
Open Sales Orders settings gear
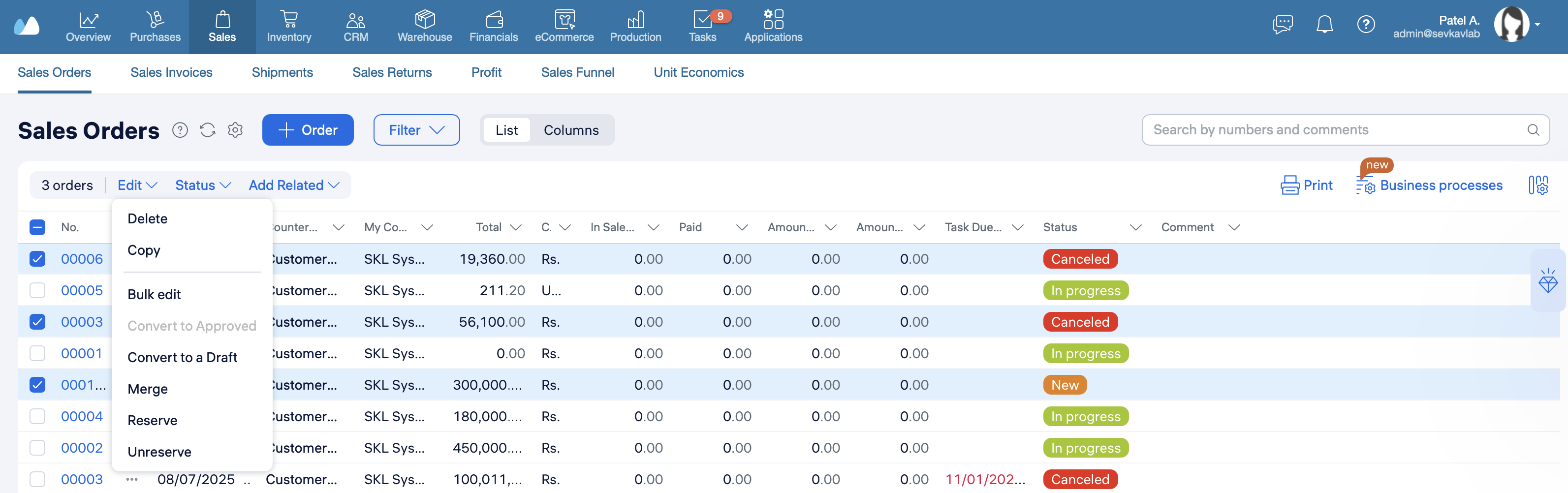tap(236, 129)
